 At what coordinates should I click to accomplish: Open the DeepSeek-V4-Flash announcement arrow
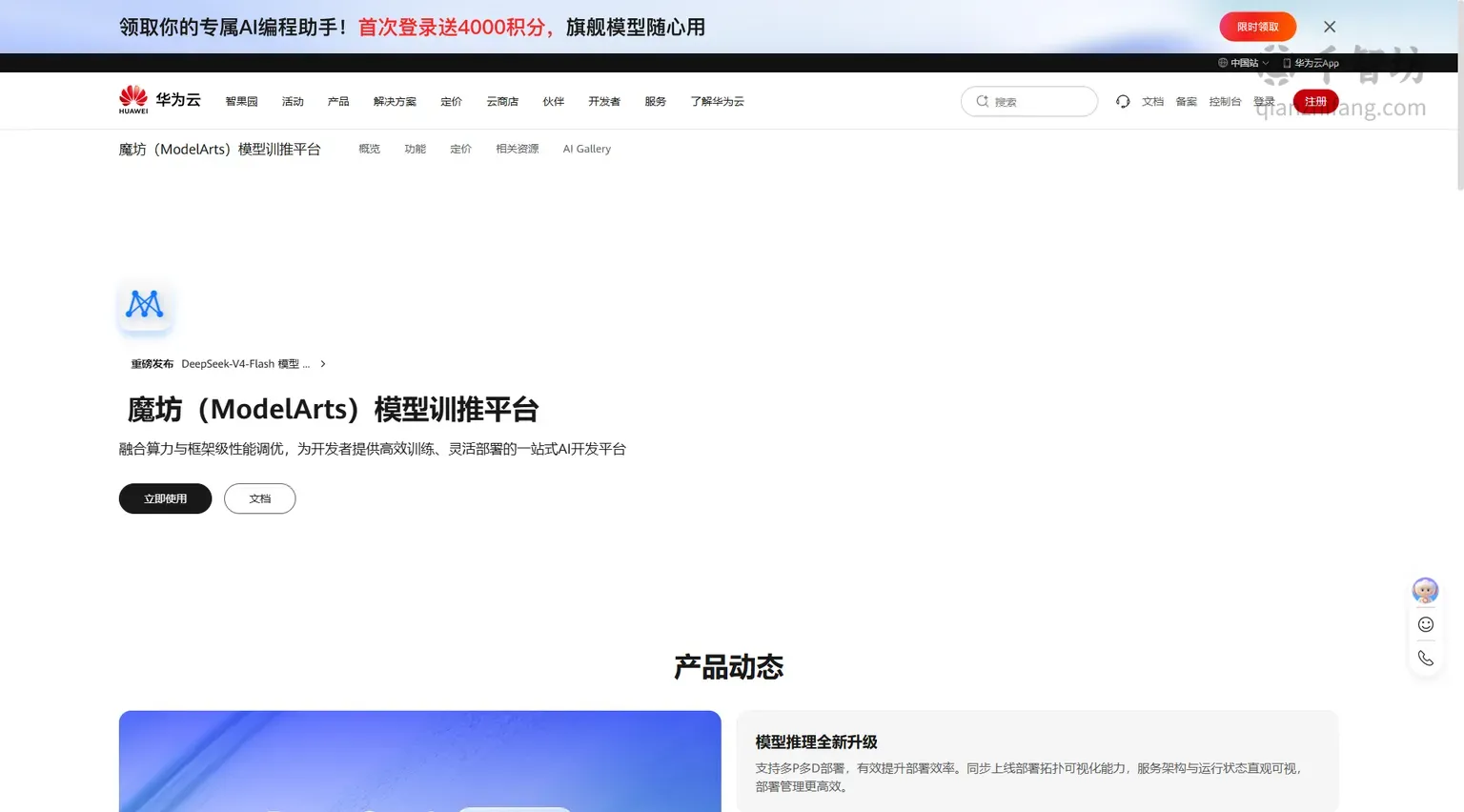coord(323,364)
